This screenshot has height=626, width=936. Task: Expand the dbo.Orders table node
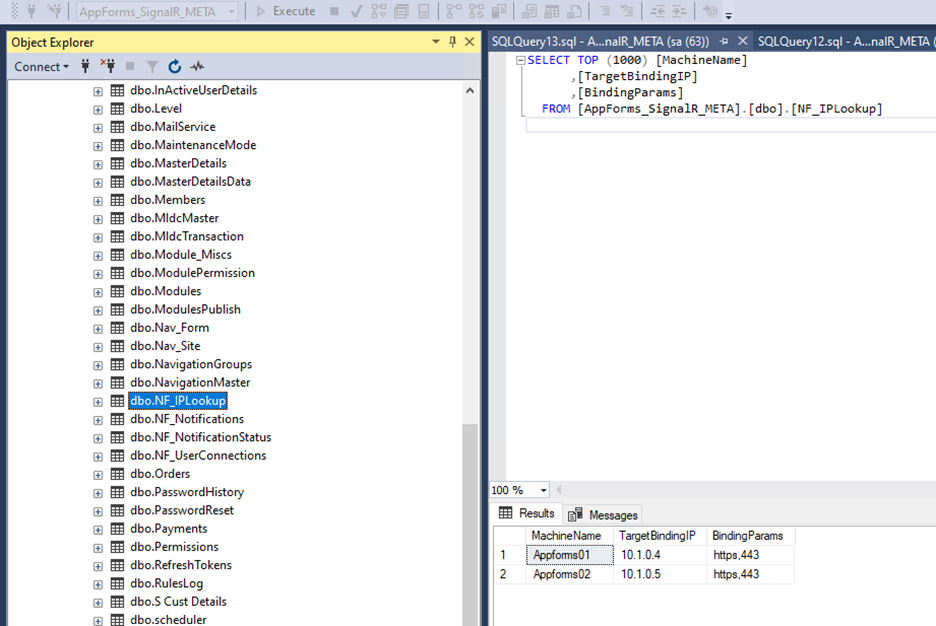pyautogui.click(x=98, y=474)
